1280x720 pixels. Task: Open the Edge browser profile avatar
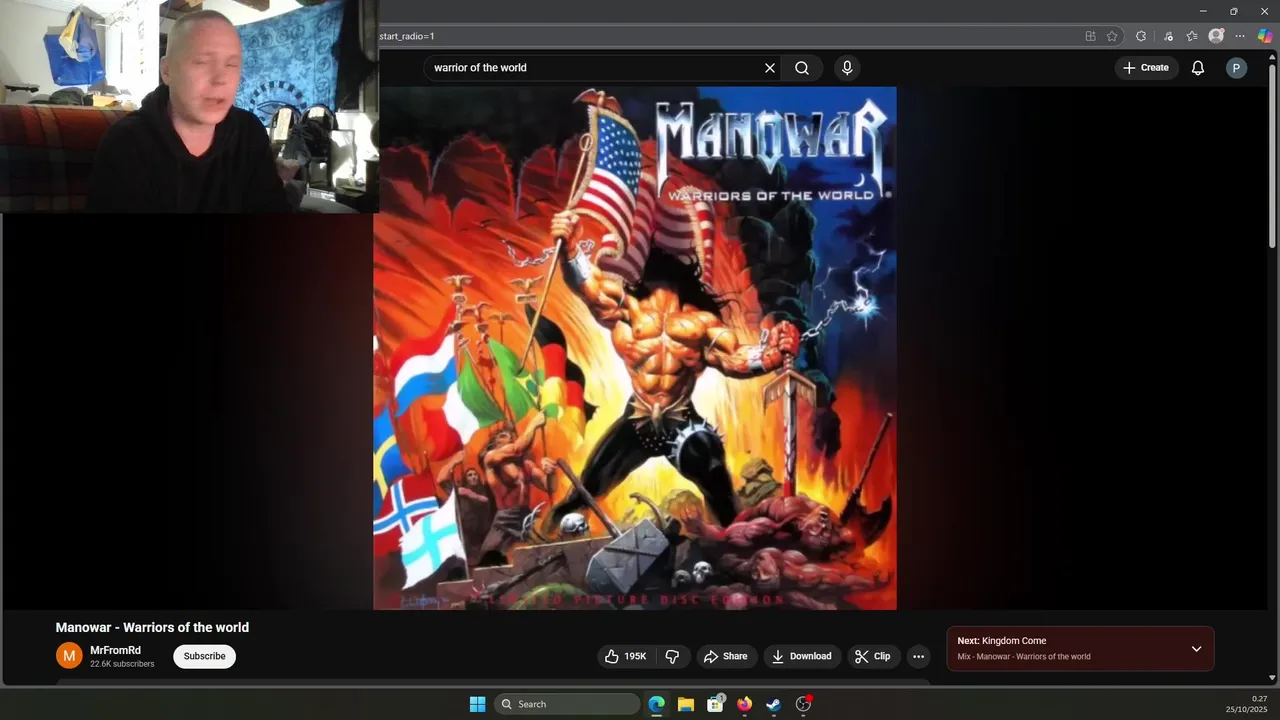[1216, 36]
